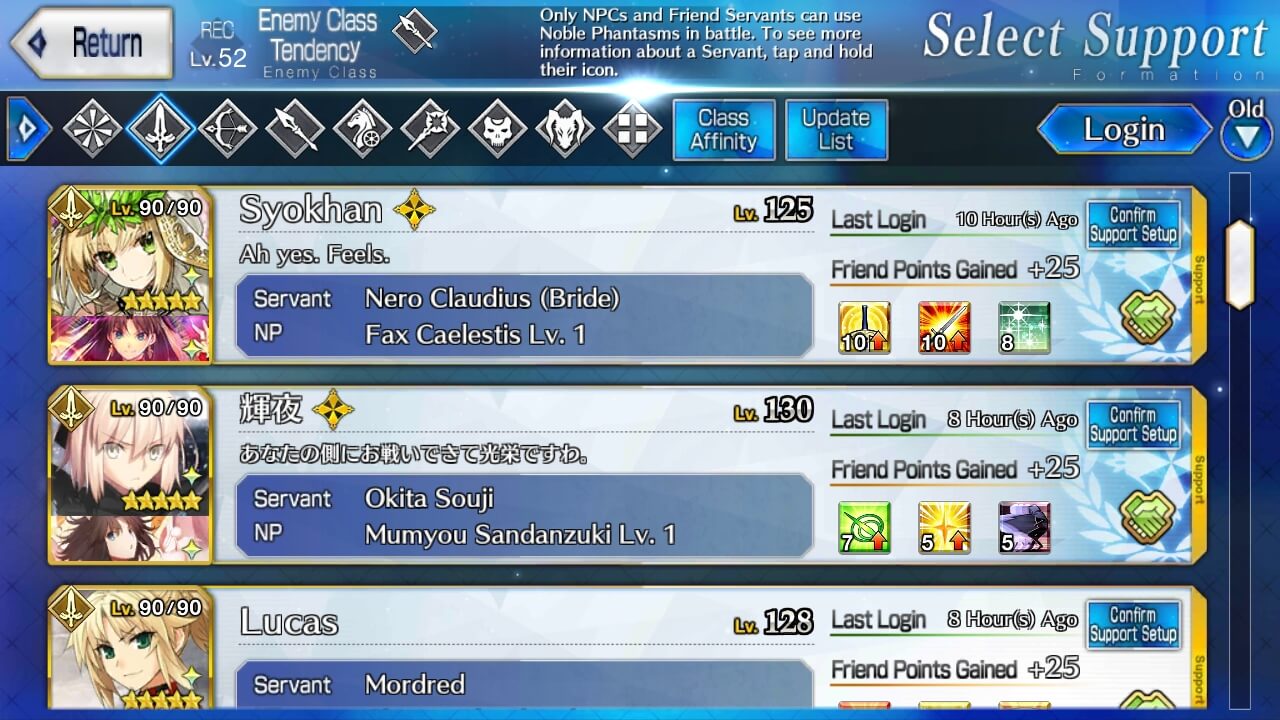Open the Class Affinity chart
Screen dimensions: 1280x720
tap(723, 130)
